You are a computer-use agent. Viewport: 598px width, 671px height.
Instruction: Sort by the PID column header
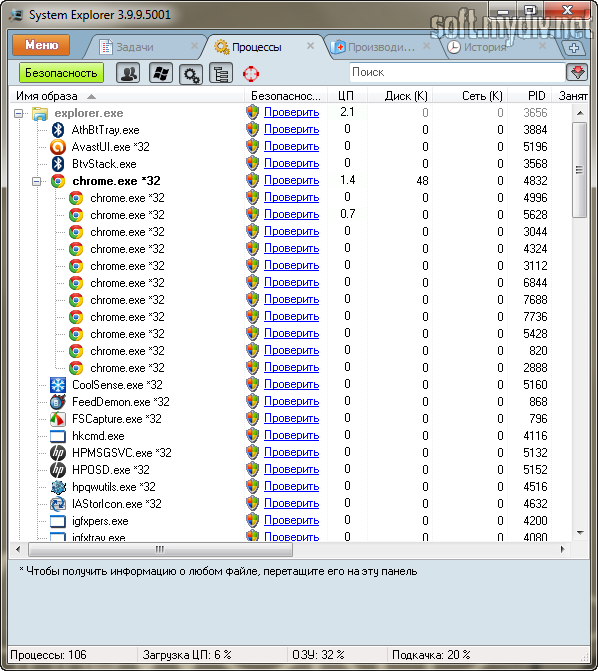point(530,96)
